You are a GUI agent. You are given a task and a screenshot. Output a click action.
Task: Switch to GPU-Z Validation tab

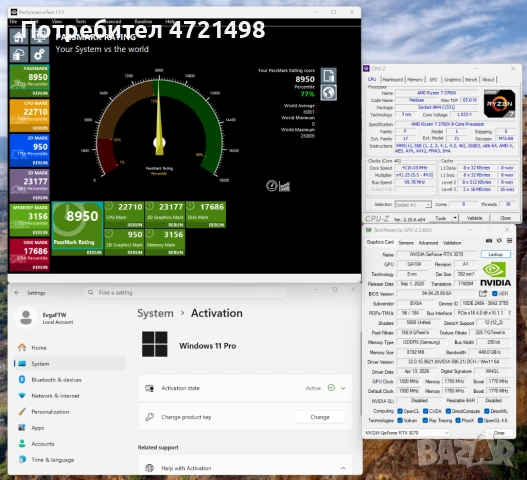click(452, 243)
